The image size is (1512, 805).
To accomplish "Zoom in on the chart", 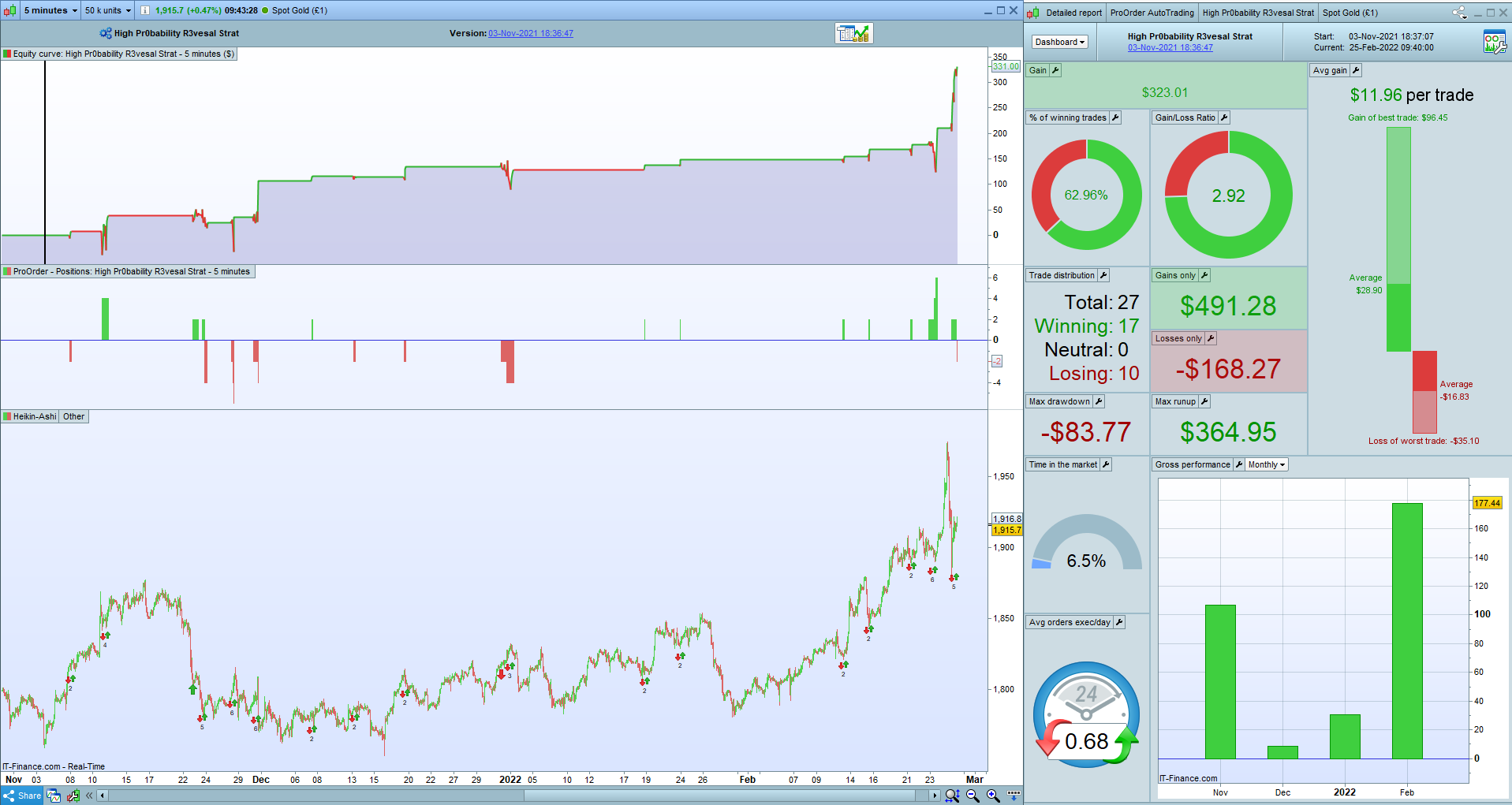I will coord(993,796).
